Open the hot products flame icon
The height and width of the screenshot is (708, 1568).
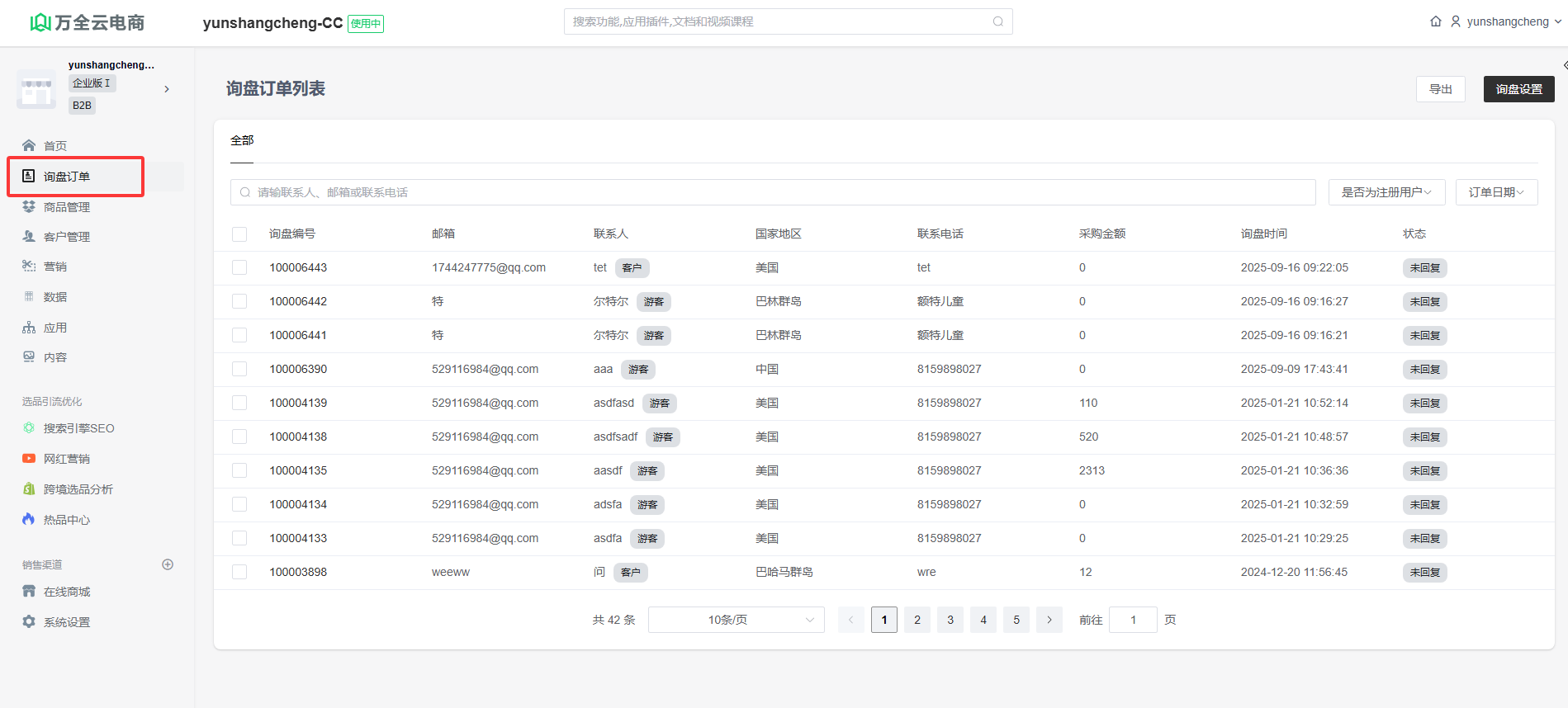29,519
